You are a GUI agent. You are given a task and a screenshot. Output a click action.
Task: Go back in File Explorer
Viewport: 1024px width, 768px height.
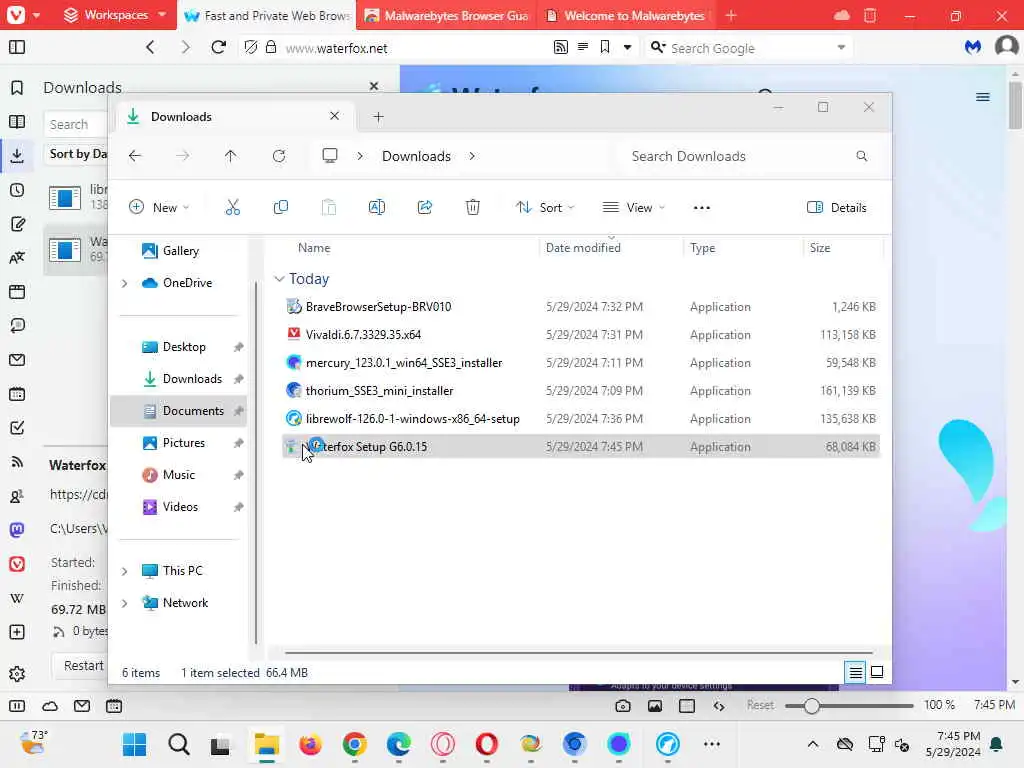point(135,156)
